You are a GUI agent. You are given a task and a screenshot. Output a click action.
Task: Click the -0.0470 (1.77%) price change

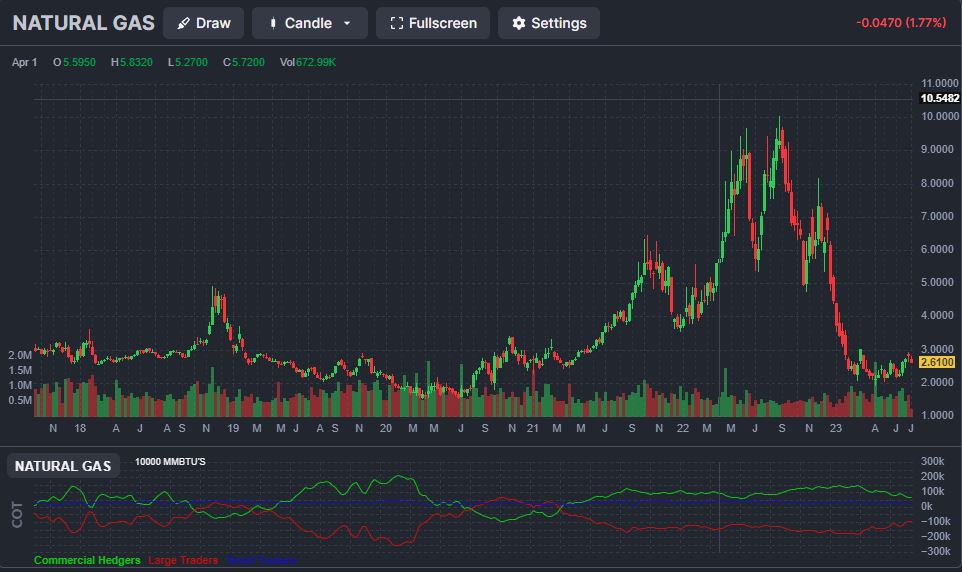[x=901, y=23]
